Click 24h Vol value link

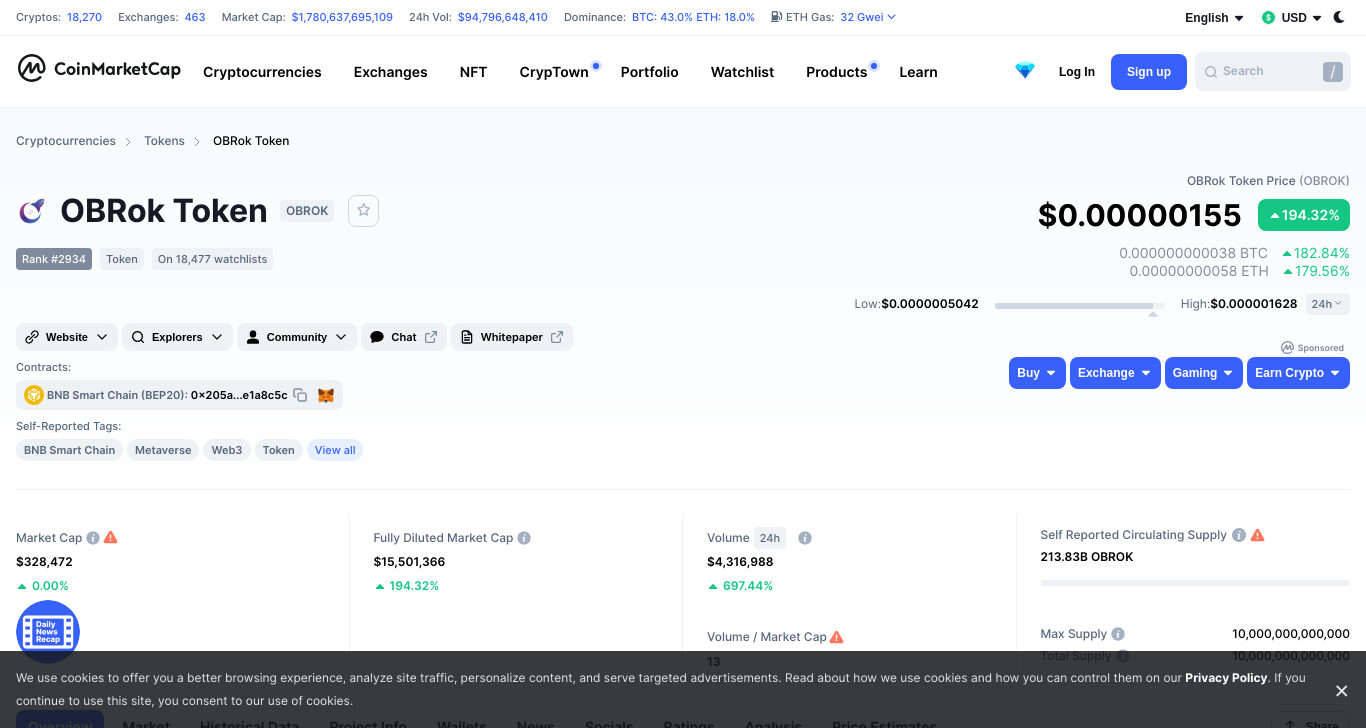point(503,17)
